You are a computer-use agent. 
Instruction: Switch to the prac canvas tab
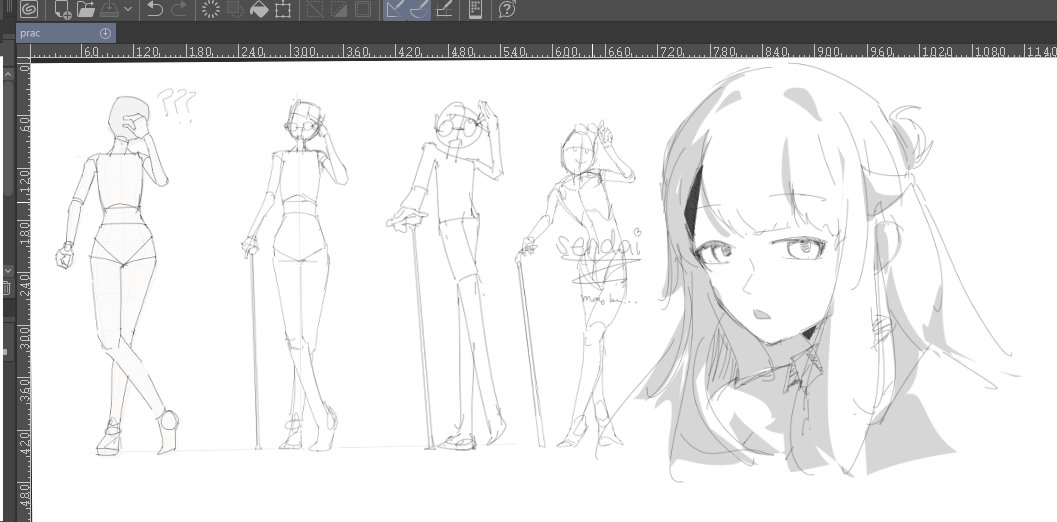(66, 33)
